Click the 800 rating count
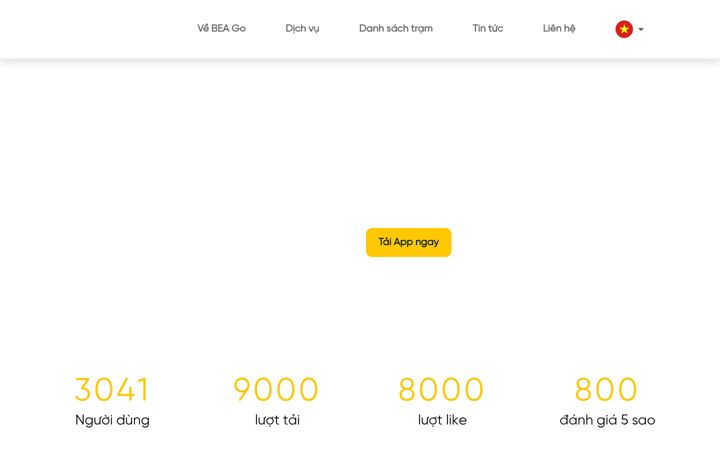The image size is (720, 450). tap(606, 389)
